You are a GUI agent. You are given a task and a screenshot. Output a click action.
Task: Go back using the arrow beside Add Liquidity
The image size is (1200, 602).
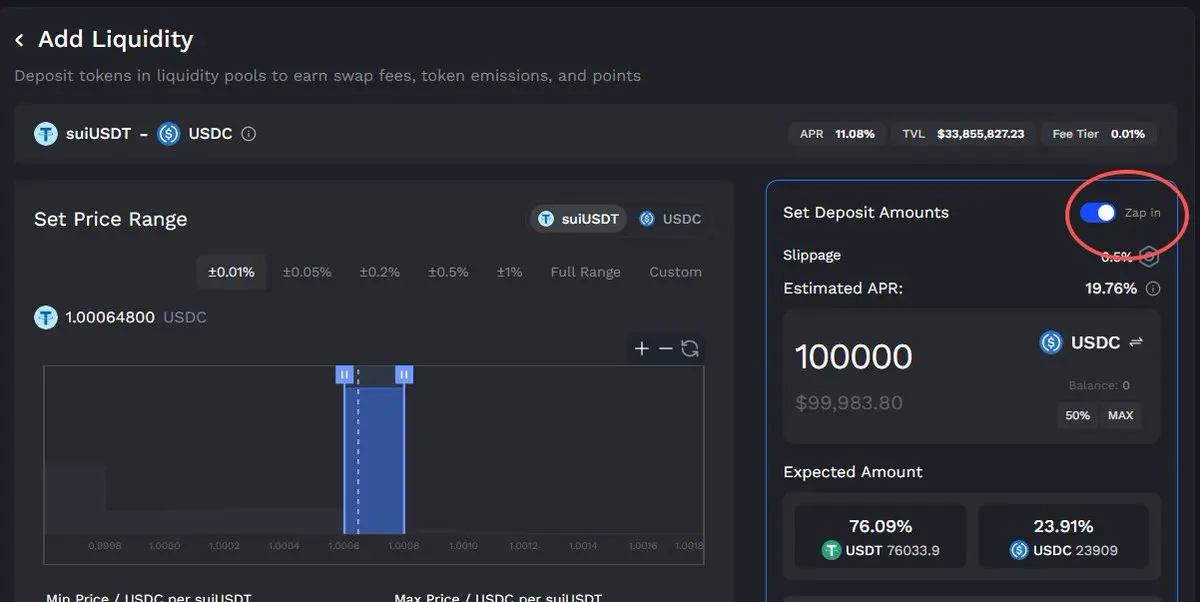click(19, 41)
